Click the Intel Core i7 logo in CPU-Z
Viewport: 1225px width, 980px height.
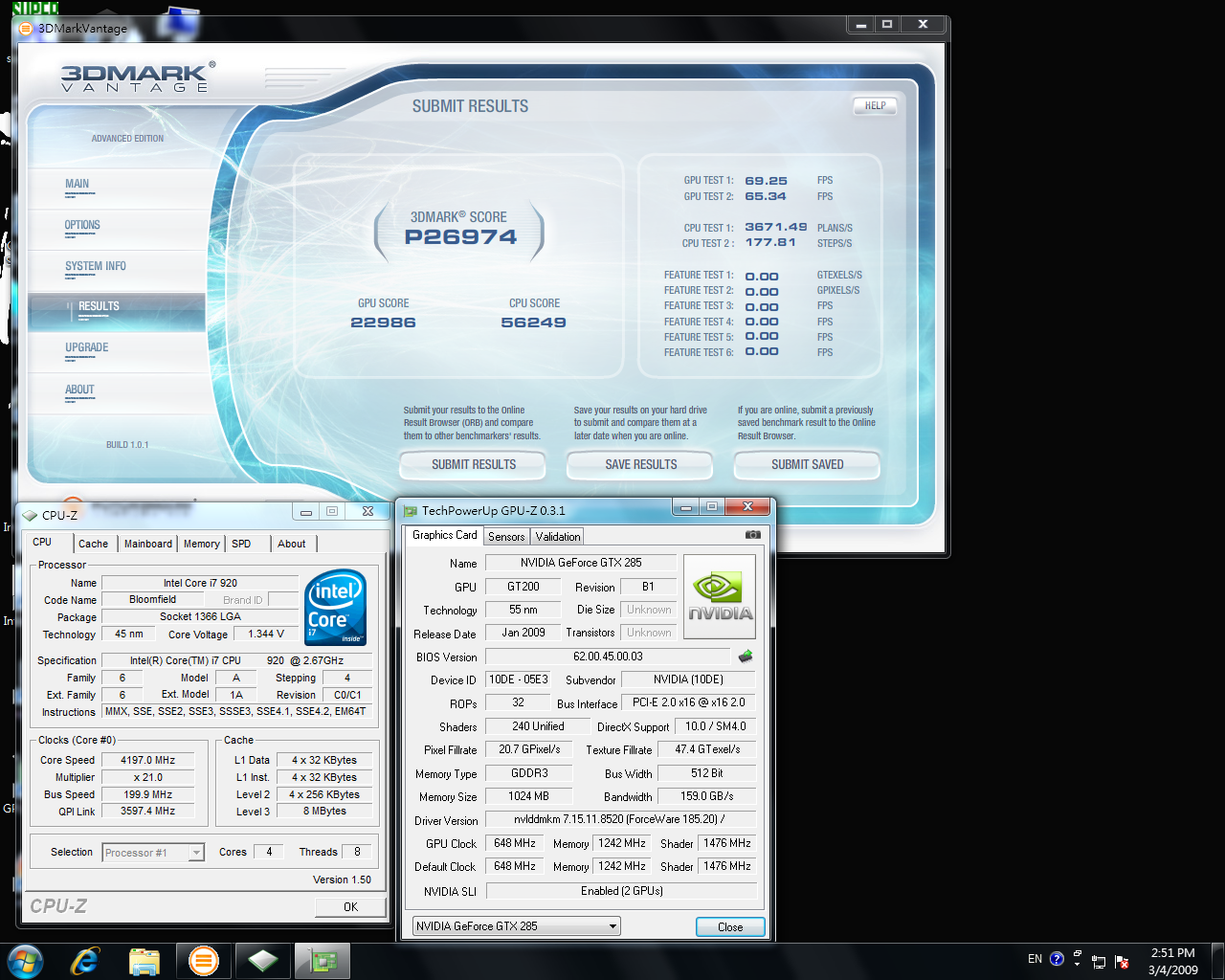pos(335,607)
